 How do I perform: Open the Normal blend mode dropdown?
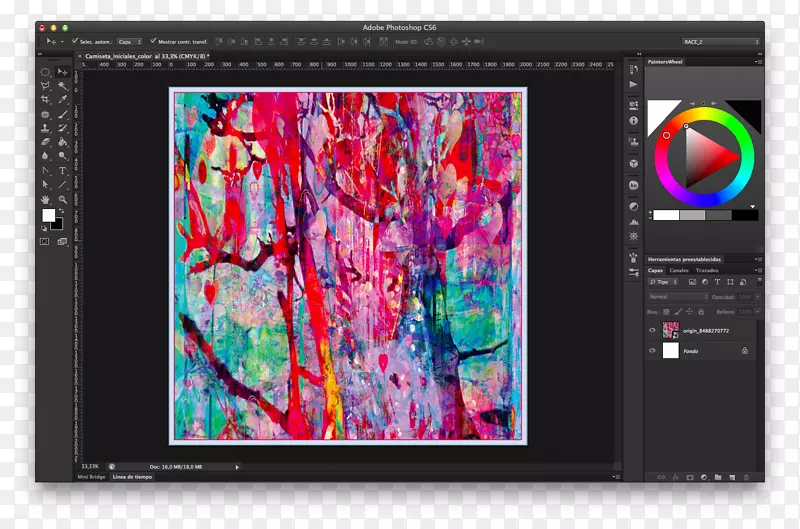pos(677,297)
